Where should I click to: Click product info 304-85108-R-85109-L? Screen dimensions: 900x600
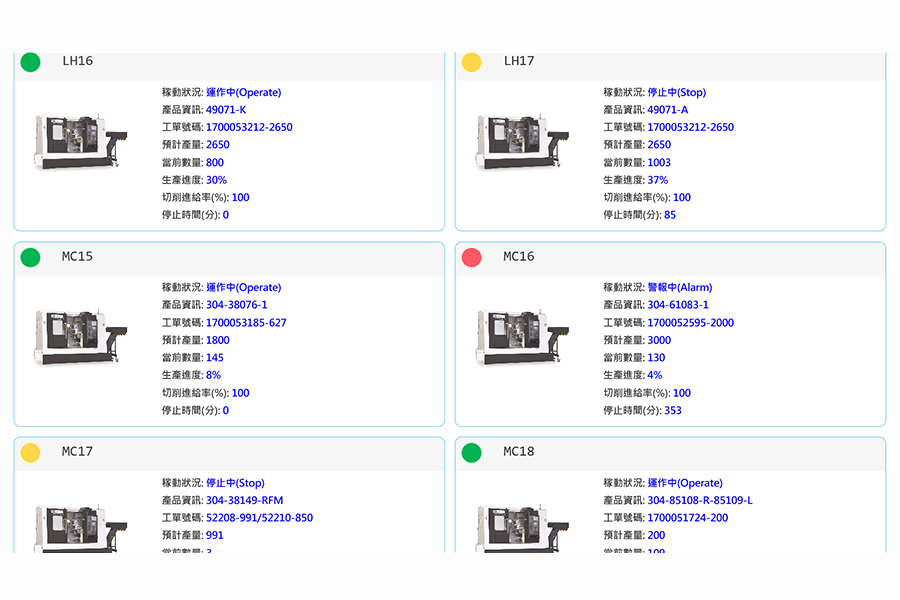pyautogui.click(x=700, y=501)
